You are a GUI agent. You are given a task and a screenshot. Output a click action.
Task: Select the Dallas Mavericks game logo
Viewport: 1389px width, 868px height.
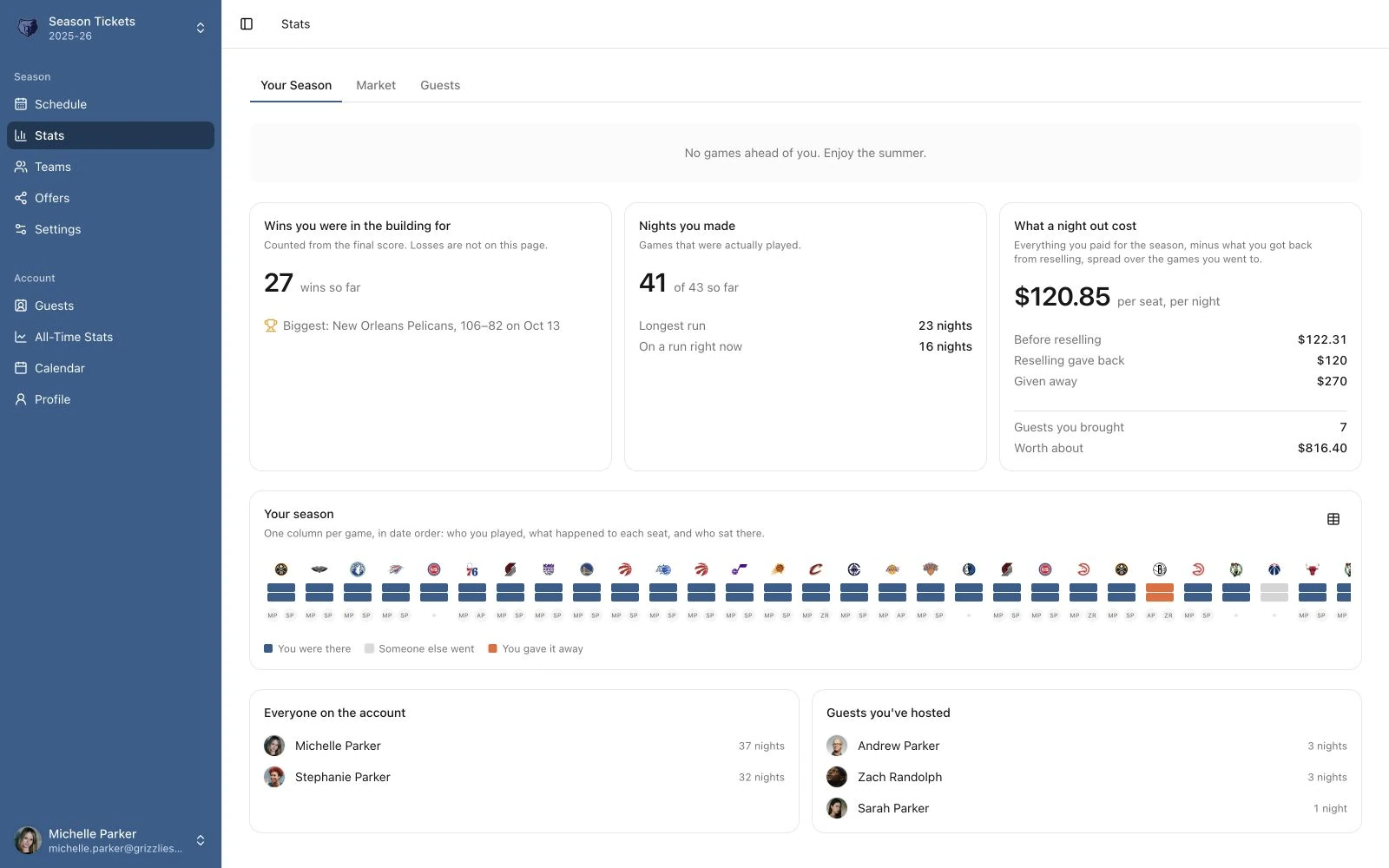(x=969, y=569)
